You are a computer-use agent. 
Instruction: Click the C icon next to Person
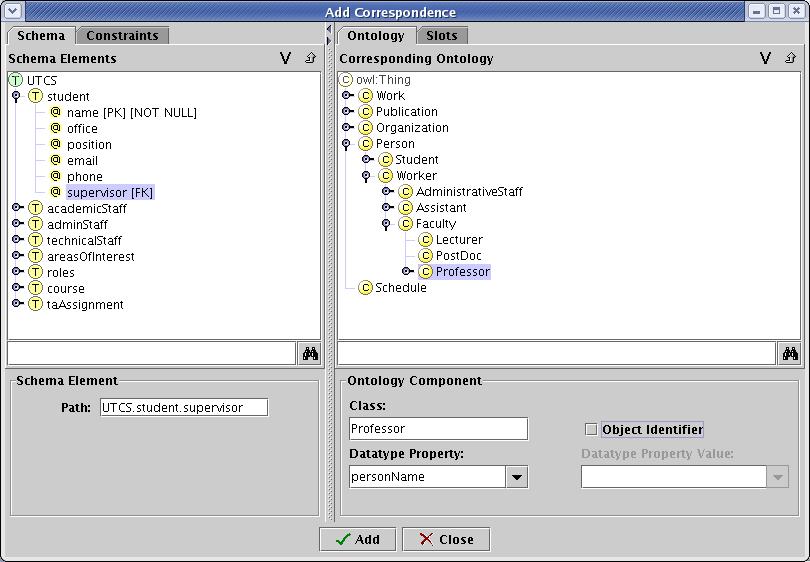point(365,144)
